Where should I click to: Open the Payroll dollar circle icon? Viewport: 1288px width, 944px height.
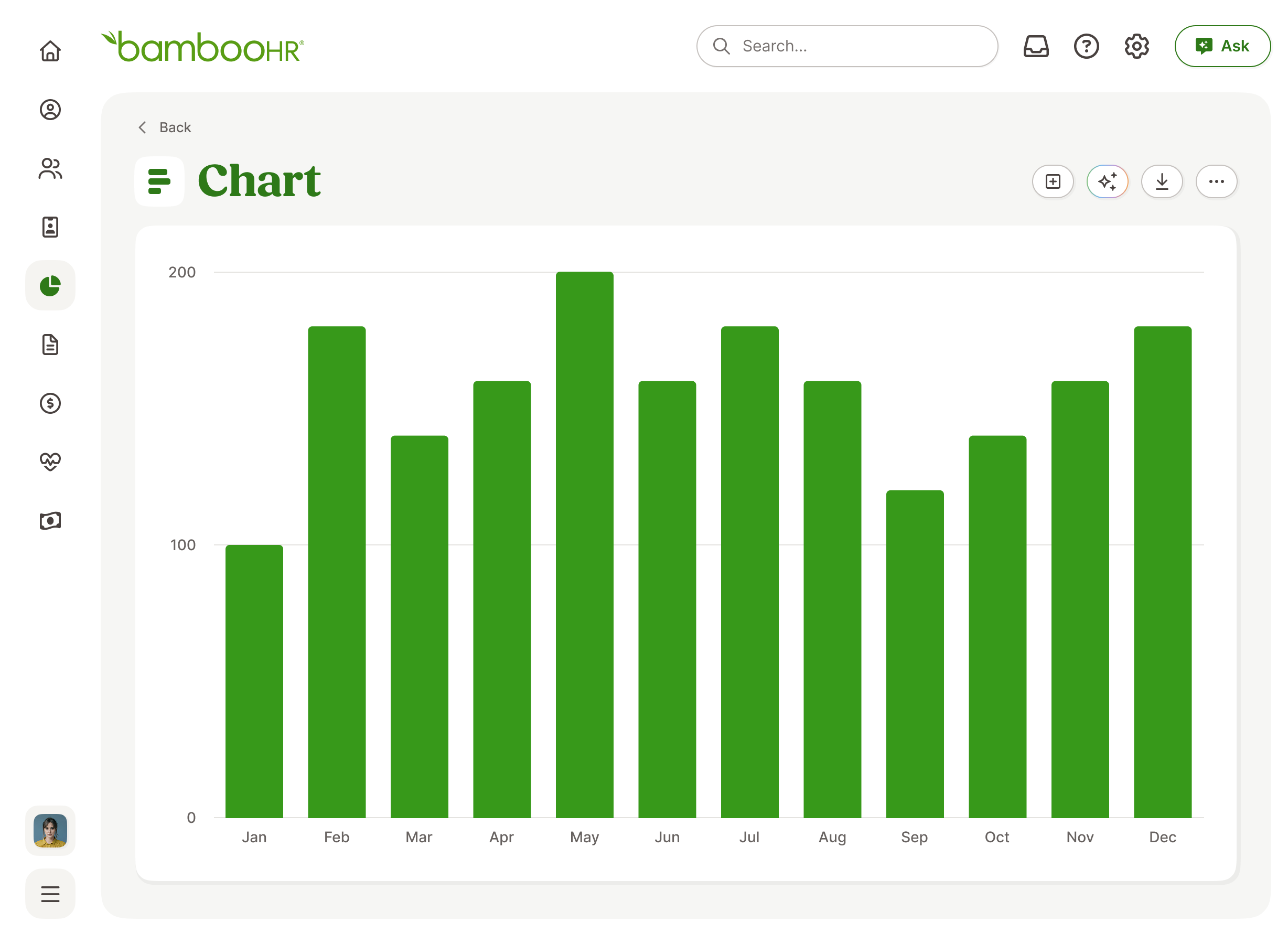(50, 403)
